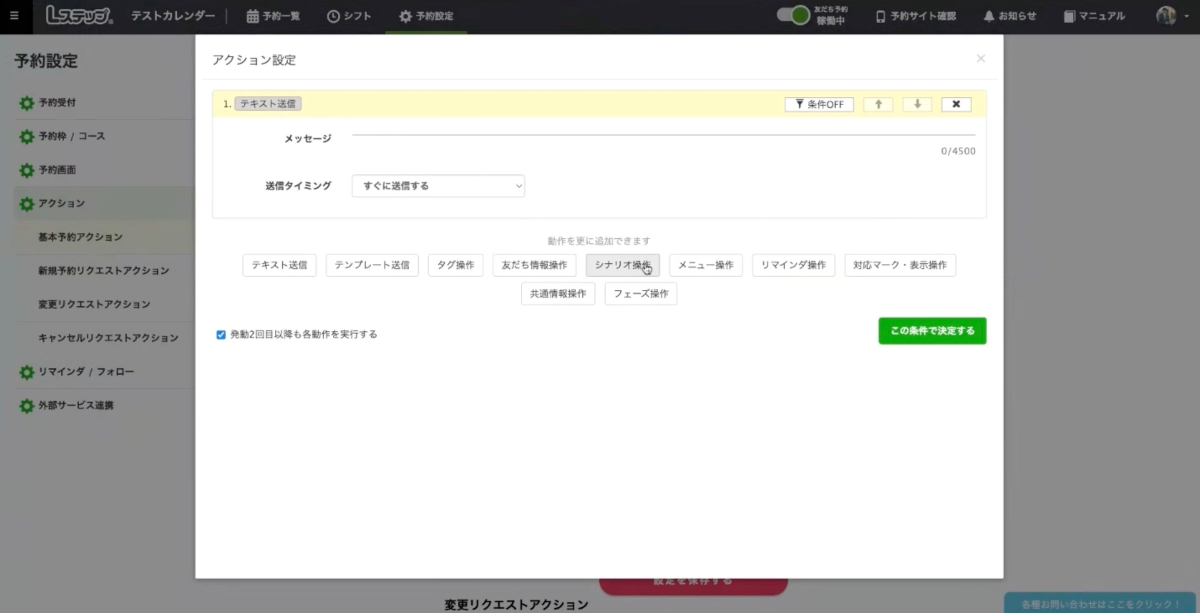This screenshot has width=1200, height=613.
Task: Close the アクション設定 dialog
Action: [980, 59]
